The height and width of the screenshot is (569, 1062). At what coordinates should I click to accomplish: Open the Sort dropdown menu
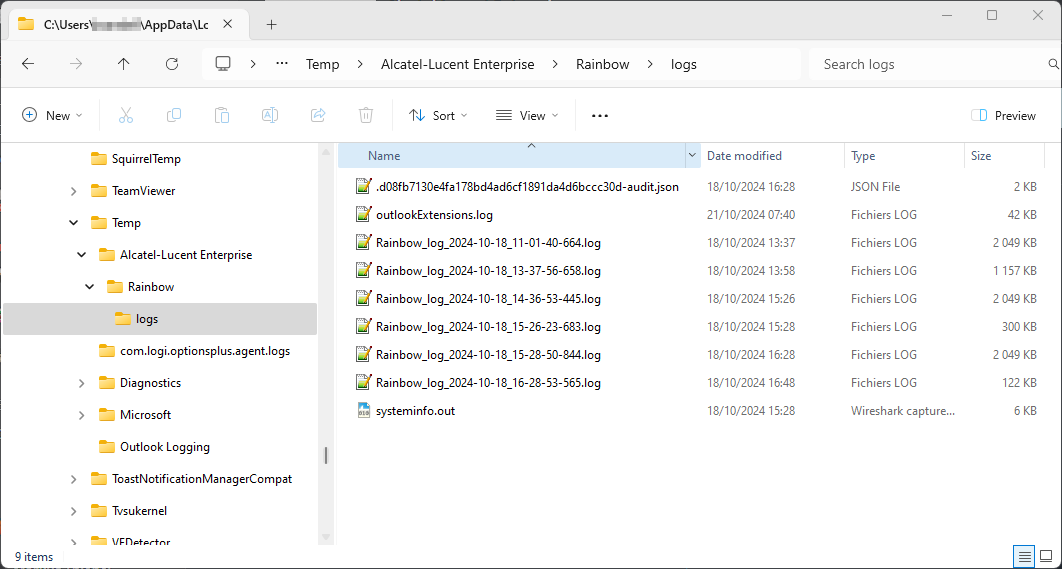click(x=438, y=115)
